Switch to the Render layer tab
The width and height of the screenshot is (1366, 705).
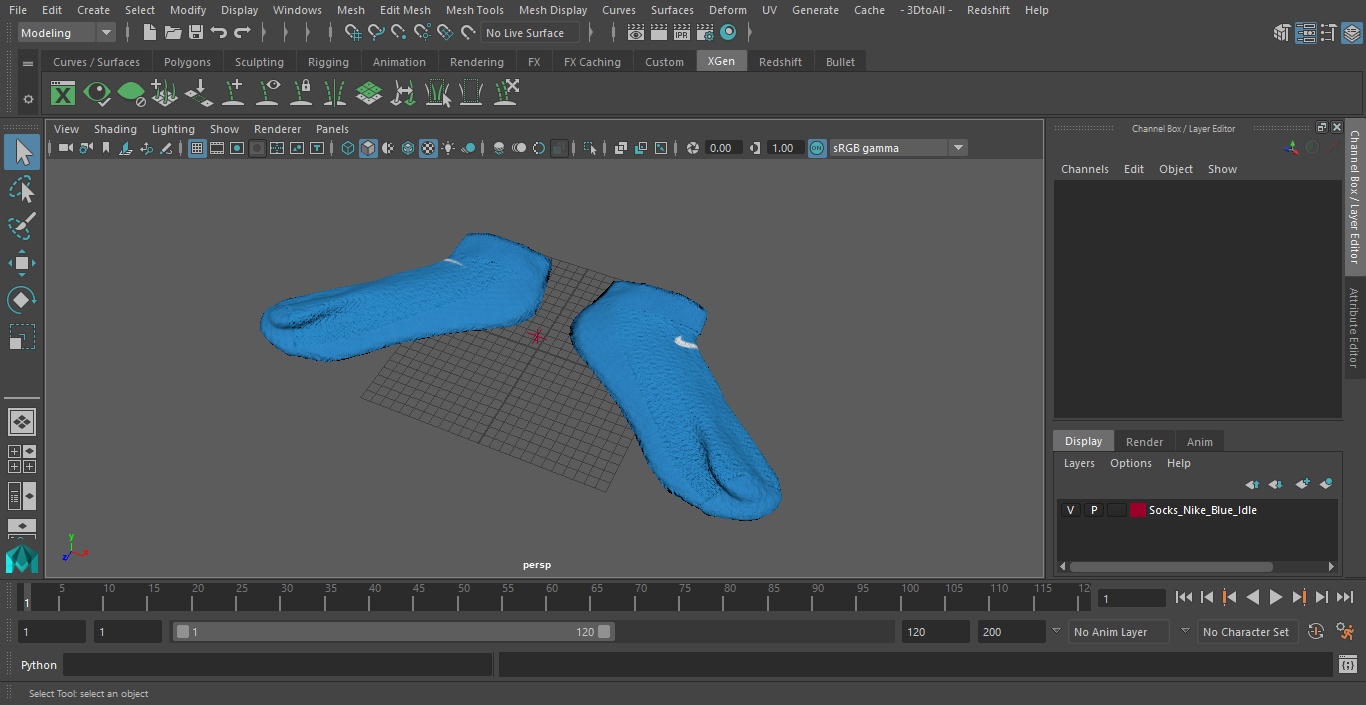point(1144,442)
